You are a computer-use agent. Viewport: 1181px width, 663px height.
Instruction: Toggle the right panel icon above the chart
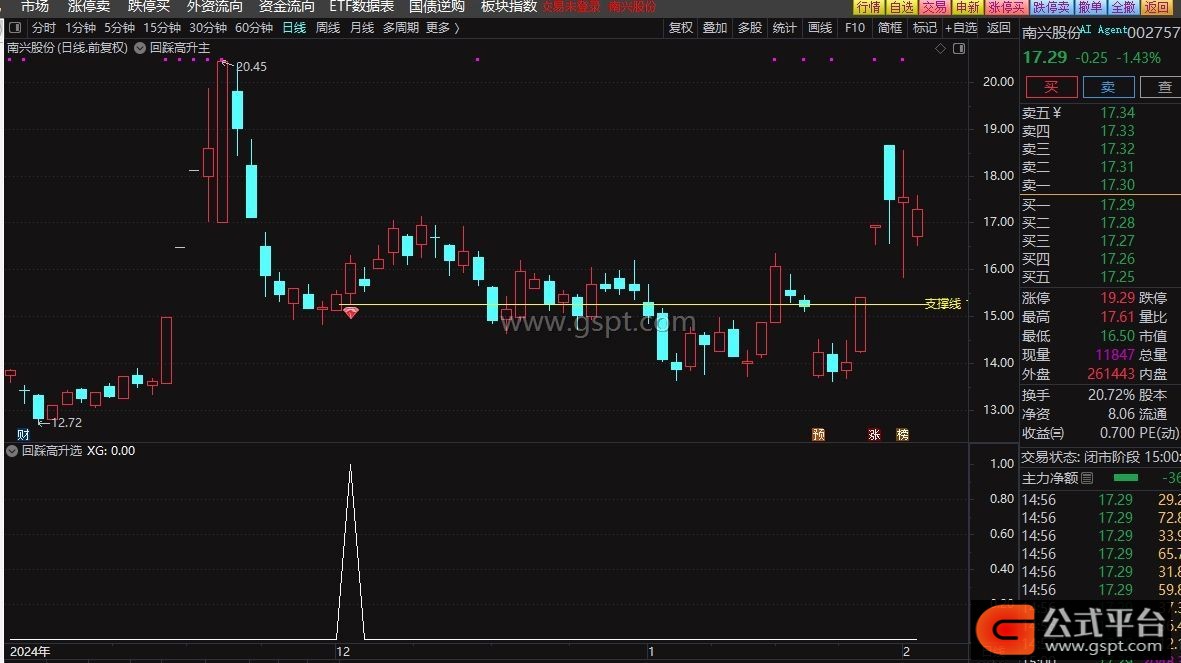point(959,48)
